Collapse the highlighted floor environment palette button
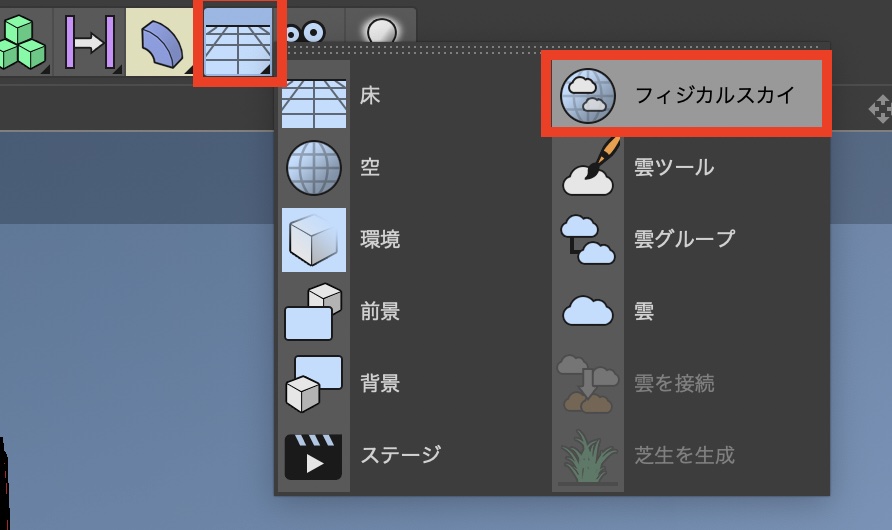 pos(240,41)
